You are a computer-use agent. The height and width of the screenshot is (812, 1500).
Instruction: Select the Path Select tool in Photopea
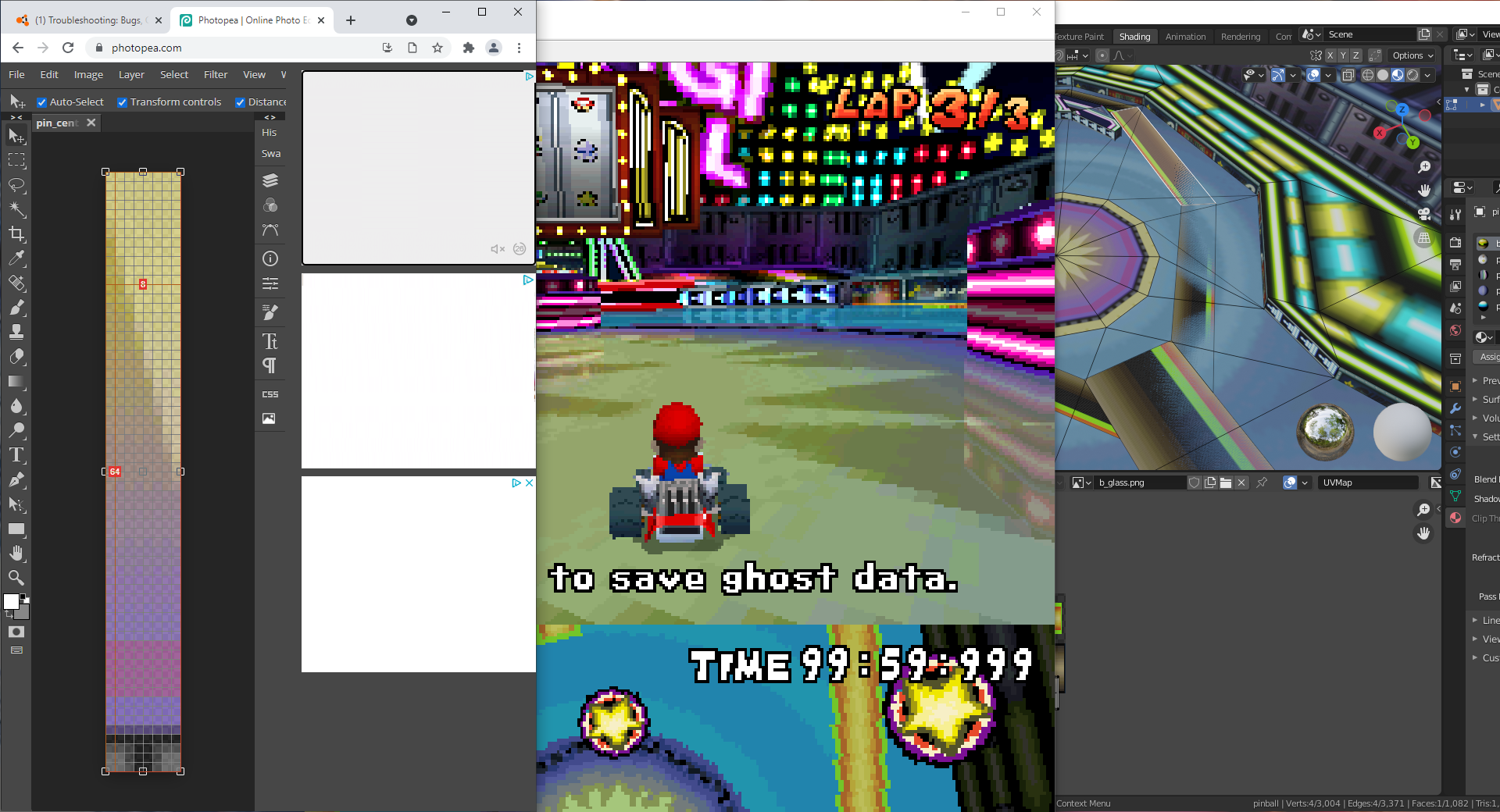(16, 504)
